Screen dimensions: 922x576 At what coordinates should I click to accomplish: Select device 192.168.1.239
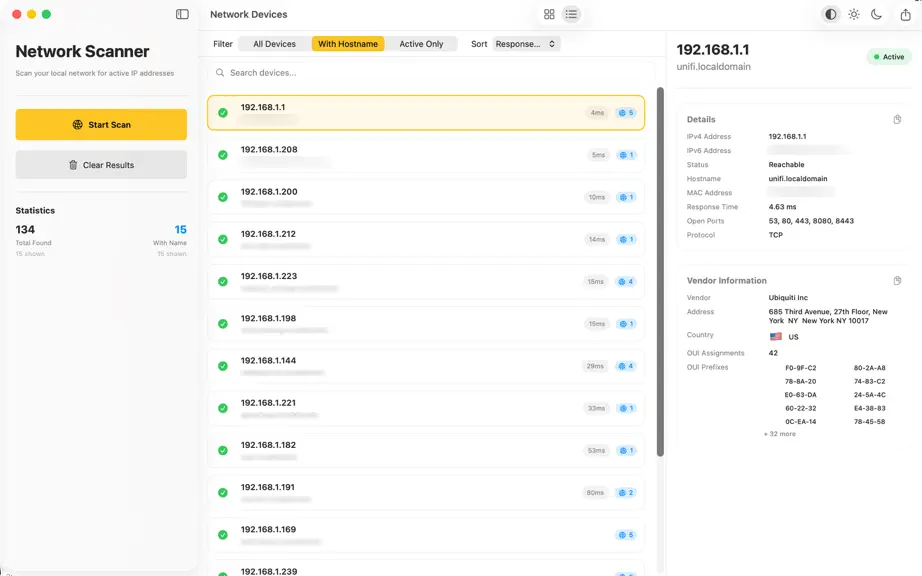pos(426,569)
